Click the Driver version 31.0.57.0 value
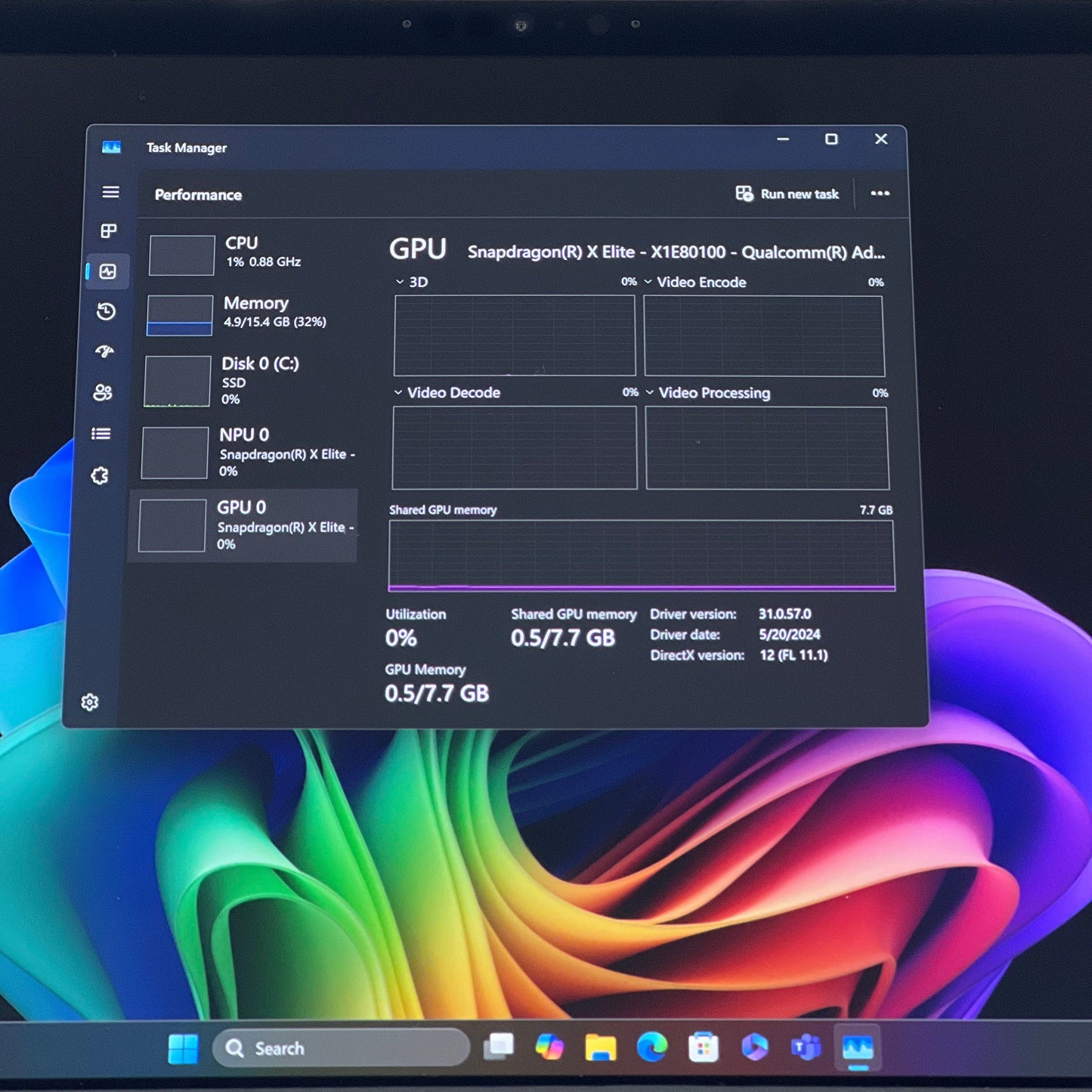This screenshot has width=1092, height=1092. 785,614
